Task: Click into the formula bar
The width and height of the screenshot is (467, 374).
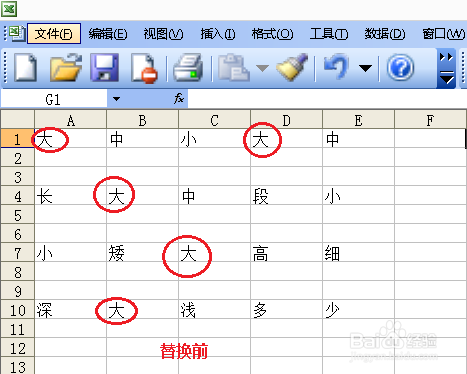Action: pyautogui.click(x=327, y=99)
